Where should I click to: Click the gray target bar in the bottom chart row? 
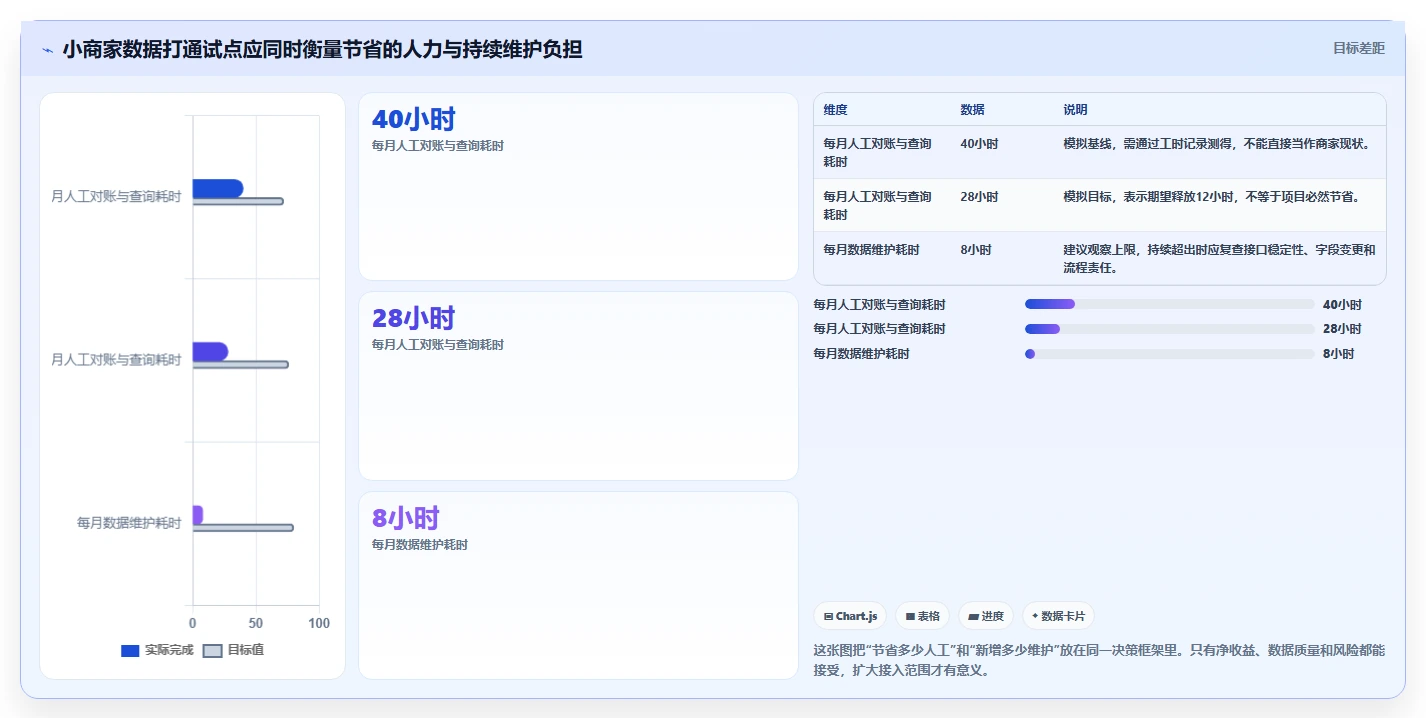tap(242, 527)
